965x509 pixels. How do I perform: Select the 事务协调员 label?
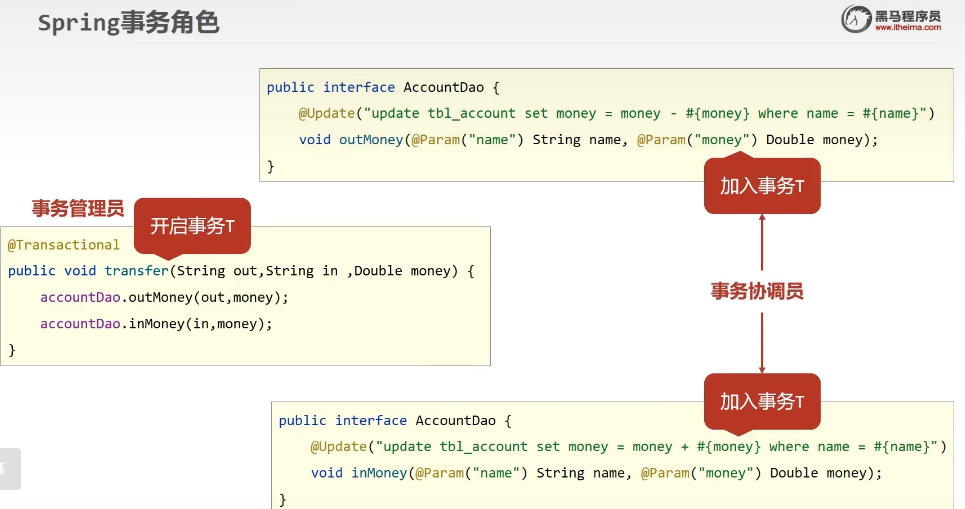point(757,291)
